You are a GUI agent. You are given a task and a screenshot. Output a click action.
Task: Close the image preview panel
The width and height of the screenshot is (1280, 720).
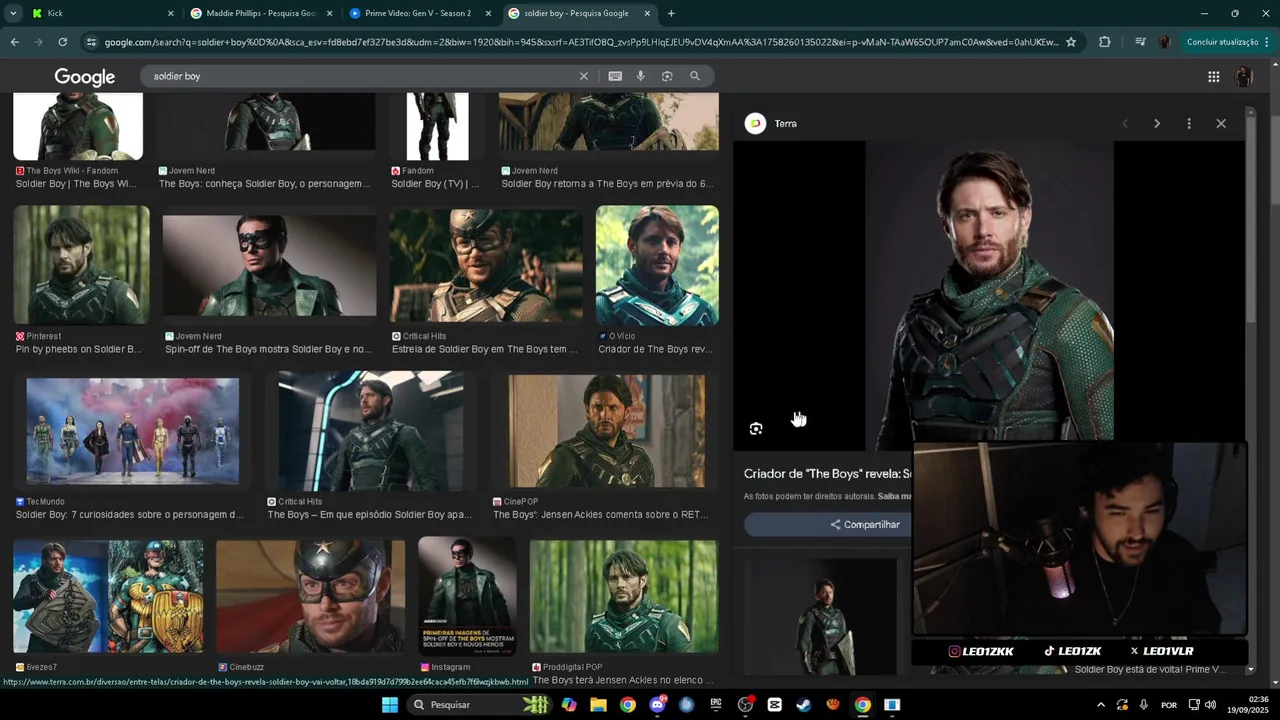[x=1221, y=123]
